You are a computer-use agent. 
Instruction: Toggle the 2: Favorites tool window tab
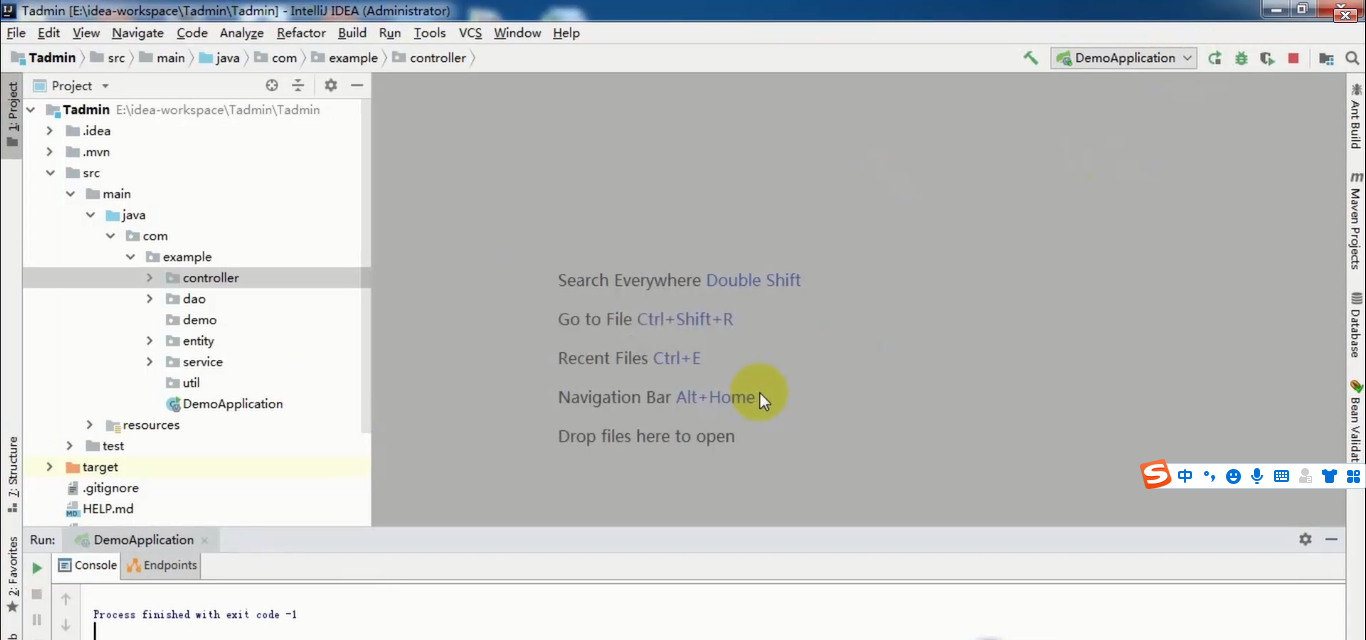pyautogui.click(x=12, y=573)
